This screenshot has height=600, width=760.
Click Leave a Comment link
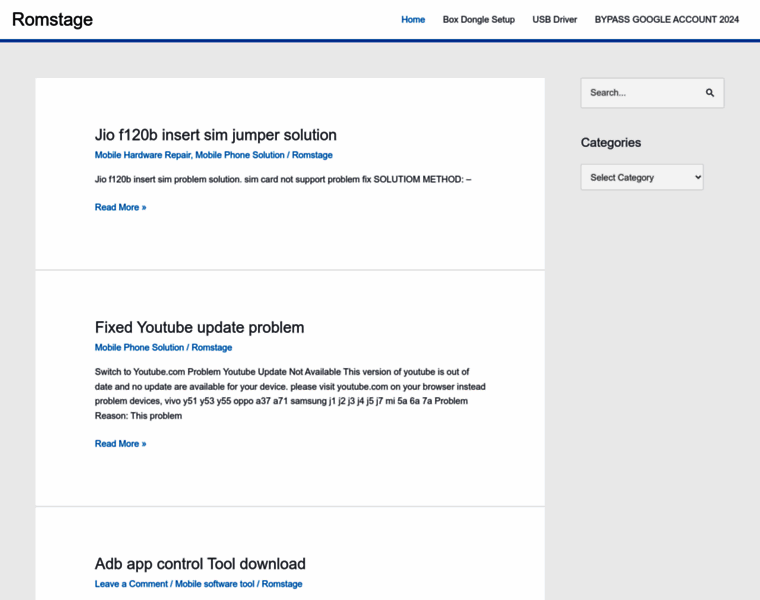(131, 584)
